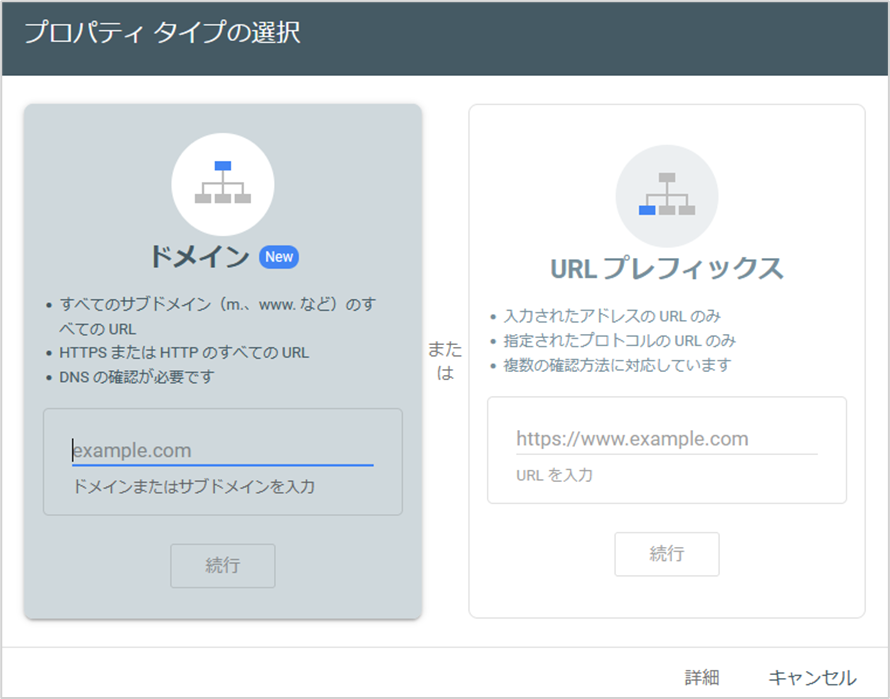Click the 'すべてのサブドメイン' bullet text
Screen dimensions: 890x699
(x=217, y=316)
